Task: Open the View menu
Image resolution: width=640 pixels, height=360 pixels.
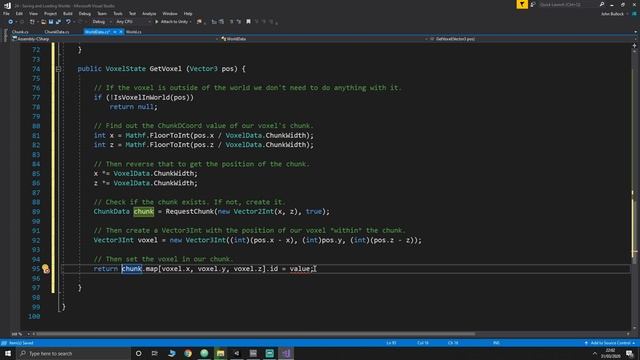Action: 33,13
